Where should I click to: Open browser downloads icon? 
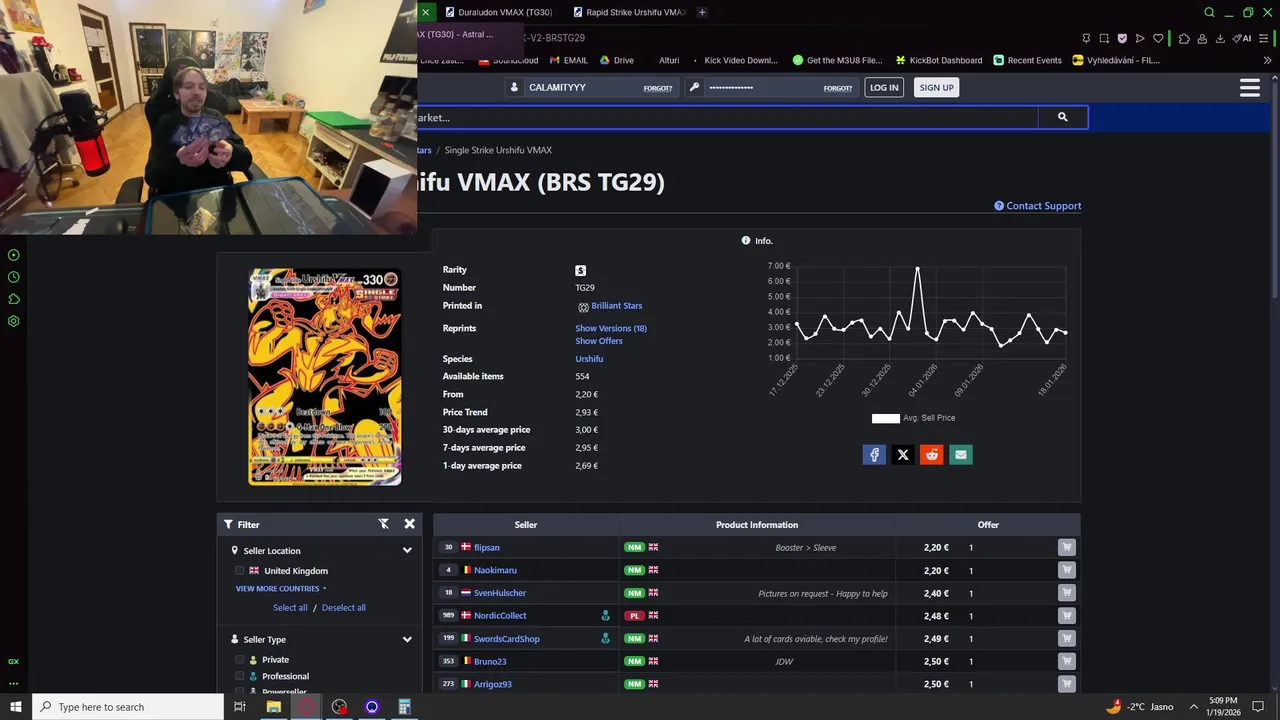pos(1220,38)
